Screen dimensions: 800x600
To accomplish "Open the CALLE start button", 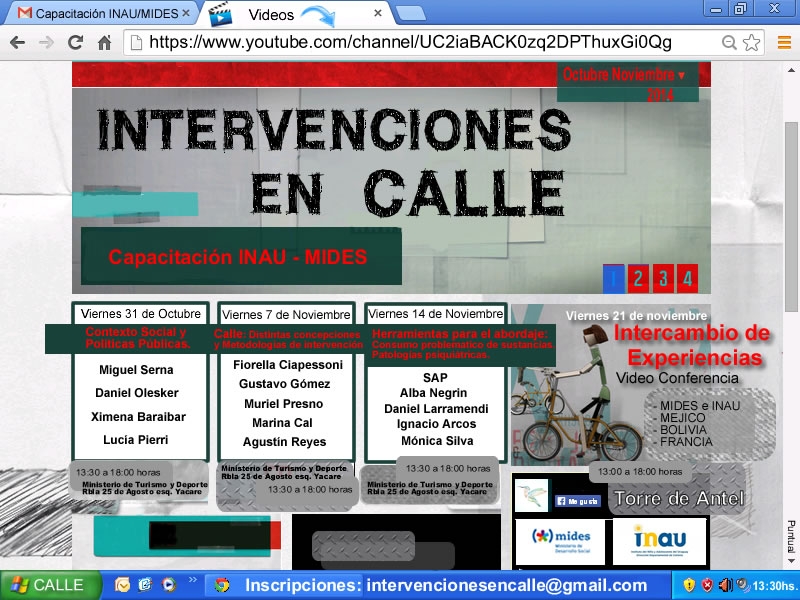I will (50, 585).
